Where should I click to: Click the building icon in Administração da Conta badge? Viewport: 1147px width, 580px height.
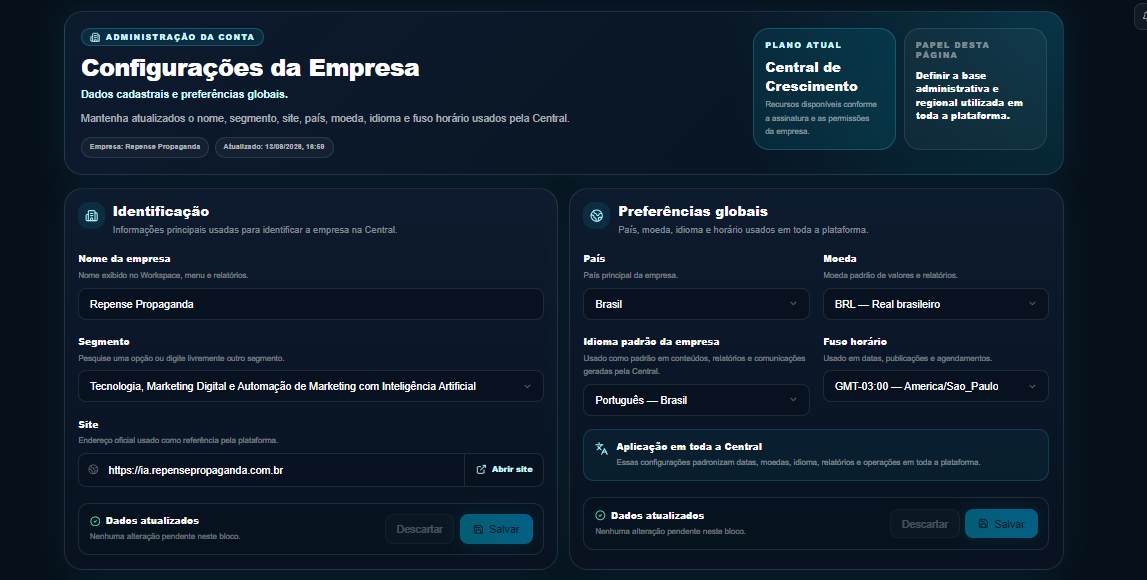pyautogui.click(x=95, y=37)
